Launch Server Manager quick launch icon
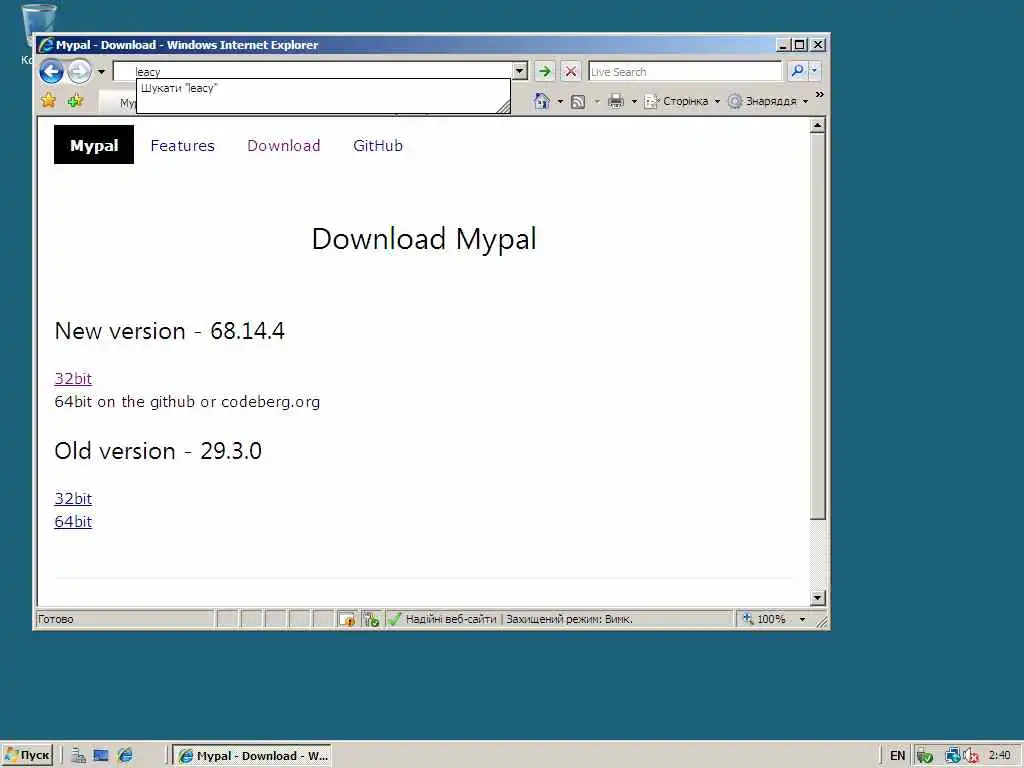 tap(78, 756)
